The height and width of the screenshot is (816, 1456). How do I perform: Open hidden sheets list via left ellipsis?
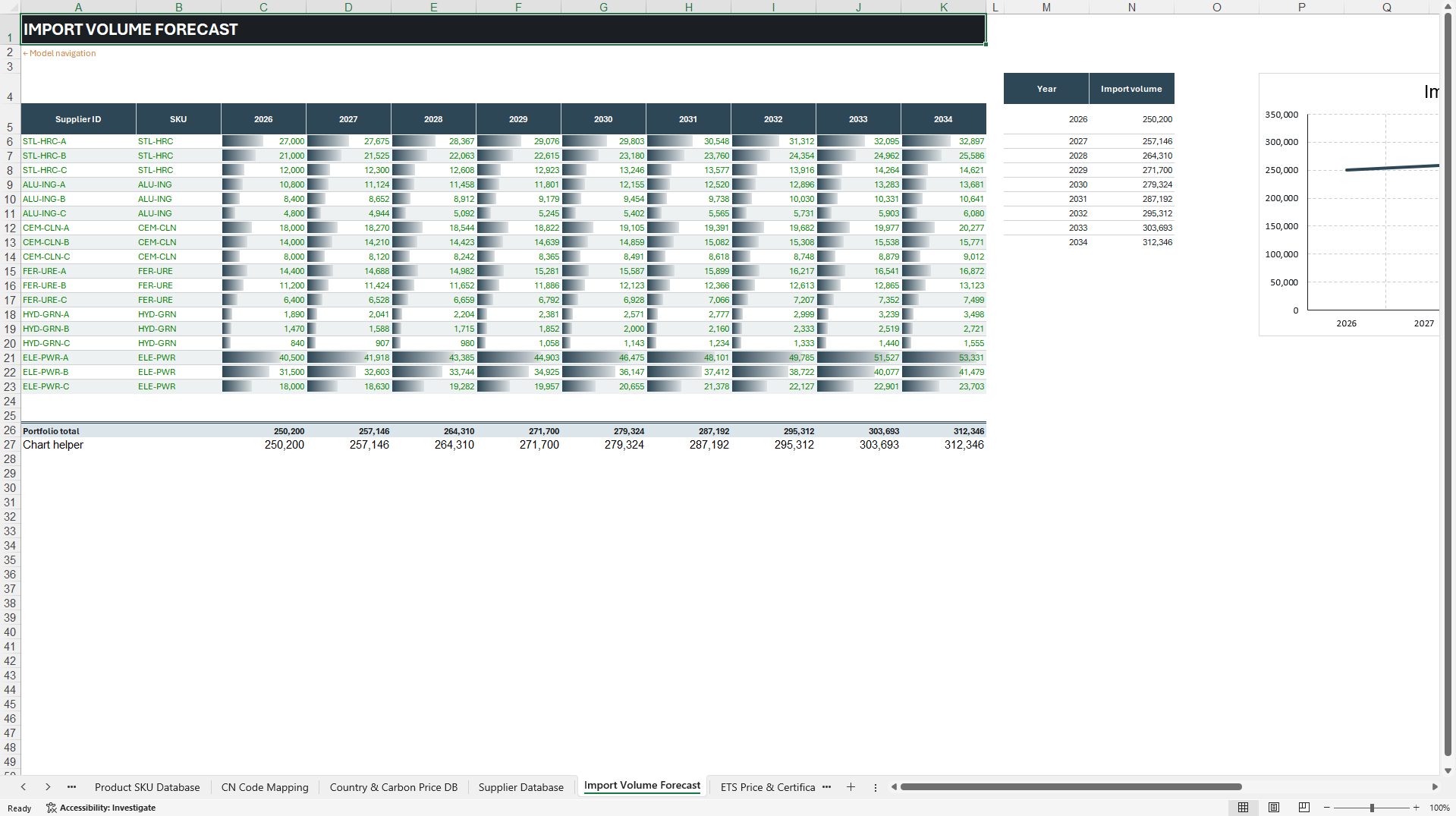click(71, 787)
